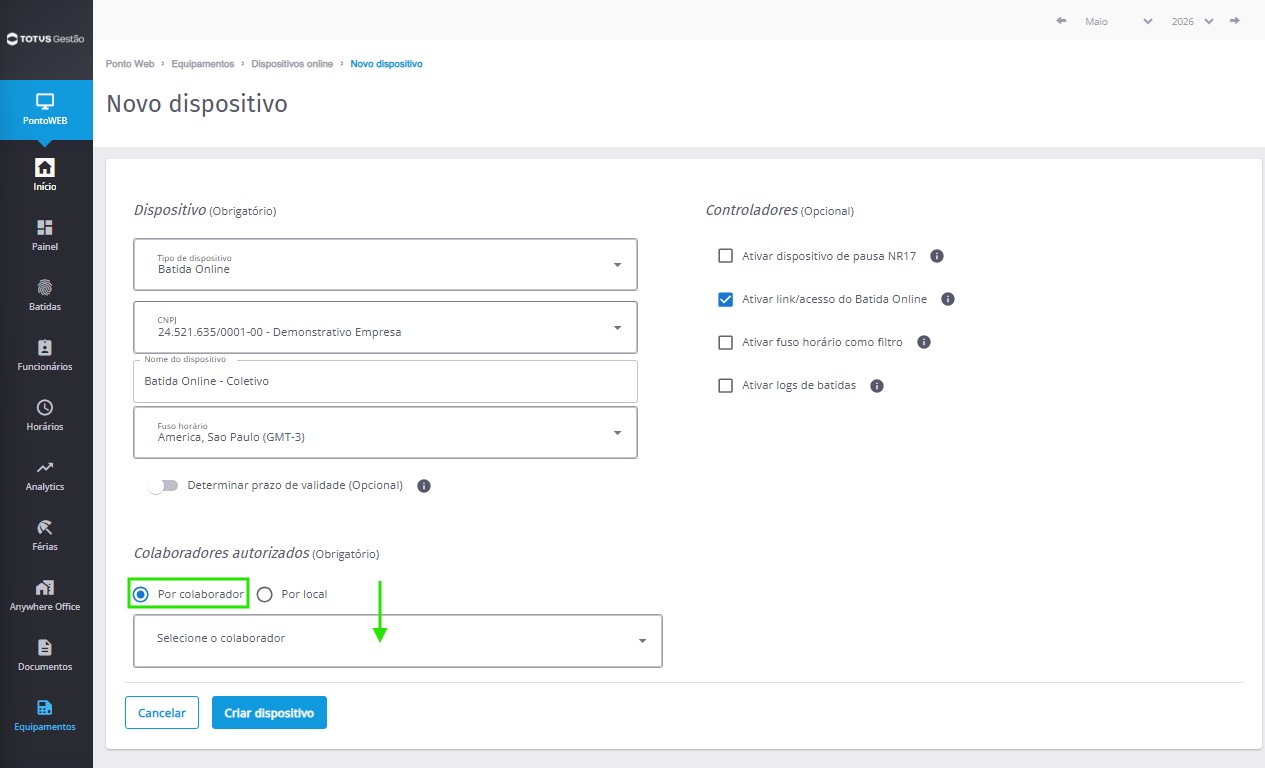Open the CNPJ dropdown
1265x768 pixels.
(385, 327)
